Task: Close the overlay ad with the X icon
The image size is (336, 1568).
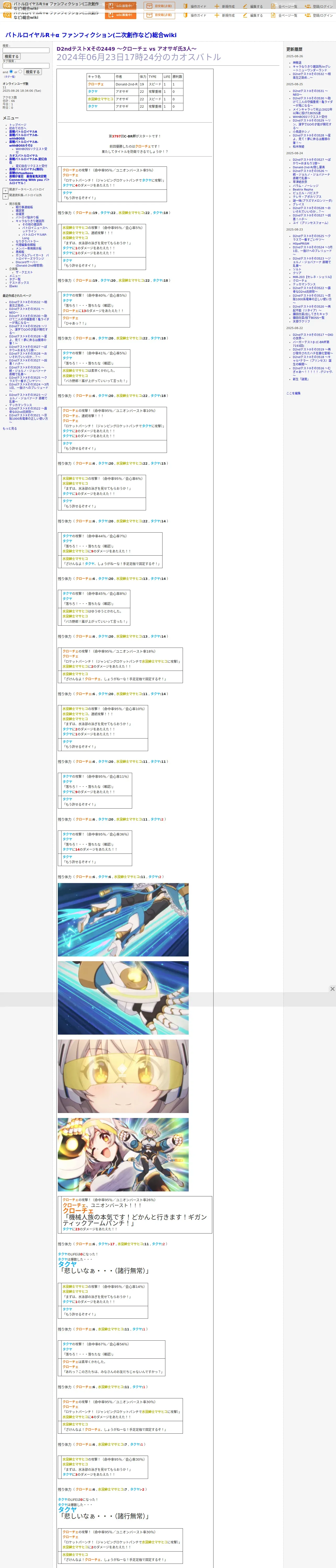Action: 332,989
